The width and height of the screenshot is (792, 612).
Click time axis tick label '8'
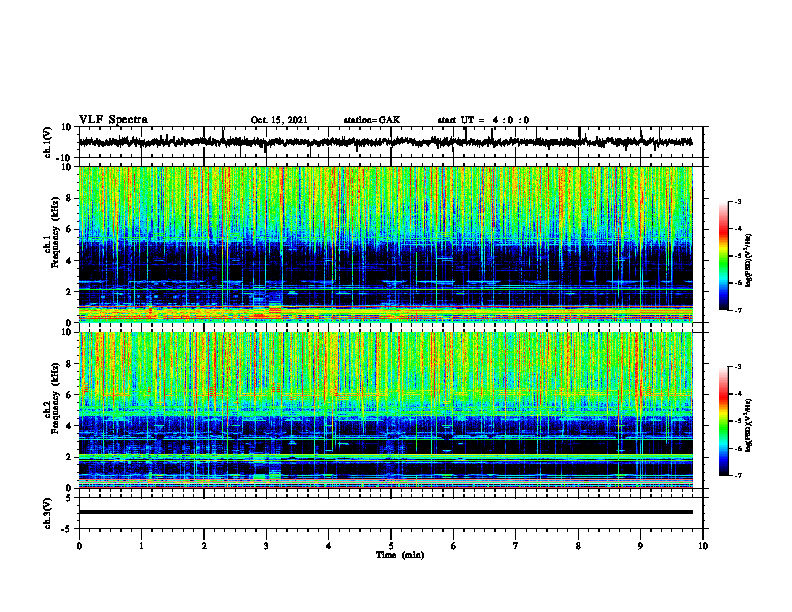coord(578,546)
